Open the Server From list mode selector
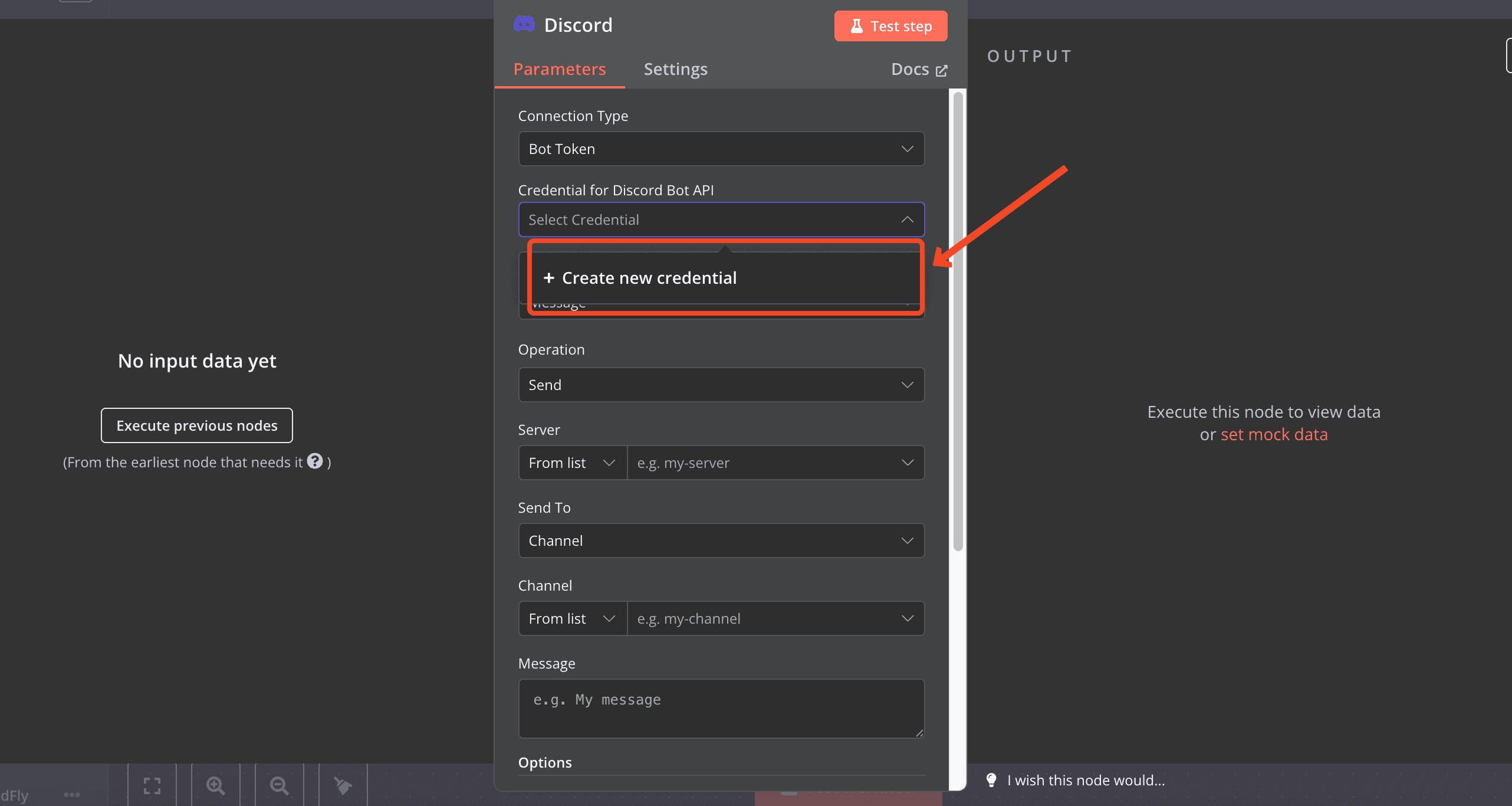 [x=573, y=463]
